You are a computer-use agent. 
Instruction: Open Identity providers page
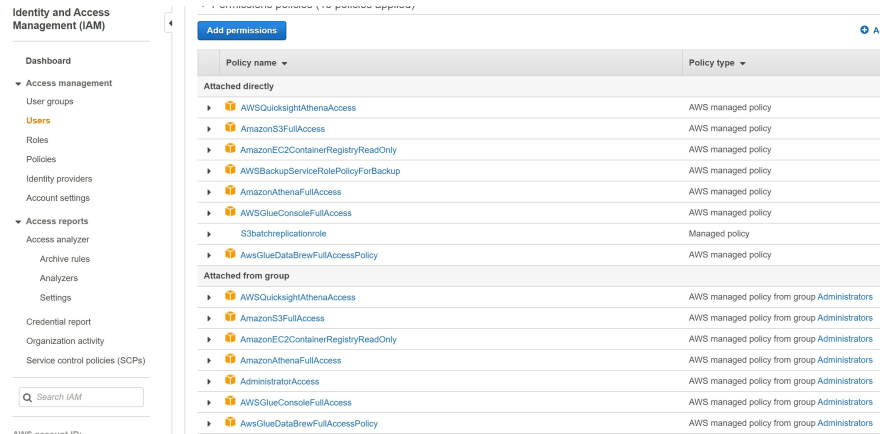(x=59, y=179)
